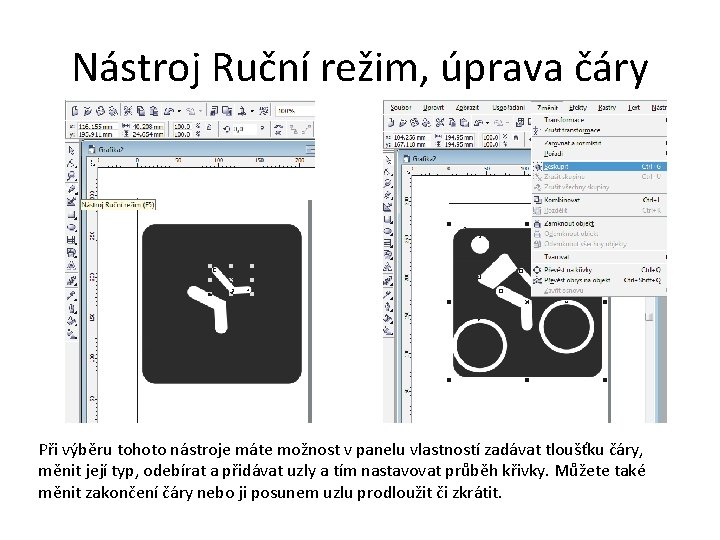720x540 pixels.
Task: Select Ellipse tool in left screenshot toolbox
Action: coord(72,227)
